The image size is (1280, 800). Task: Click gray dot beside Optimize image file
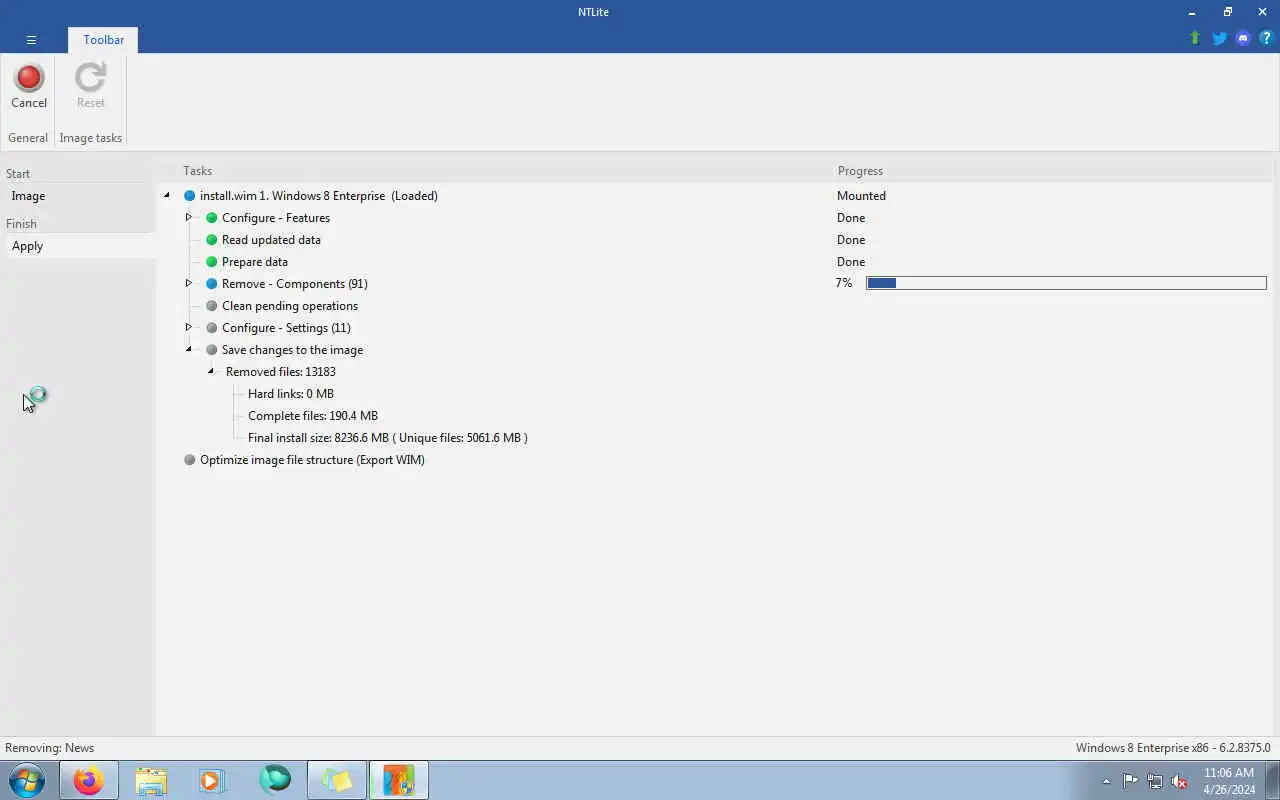(x=190, y=460)
